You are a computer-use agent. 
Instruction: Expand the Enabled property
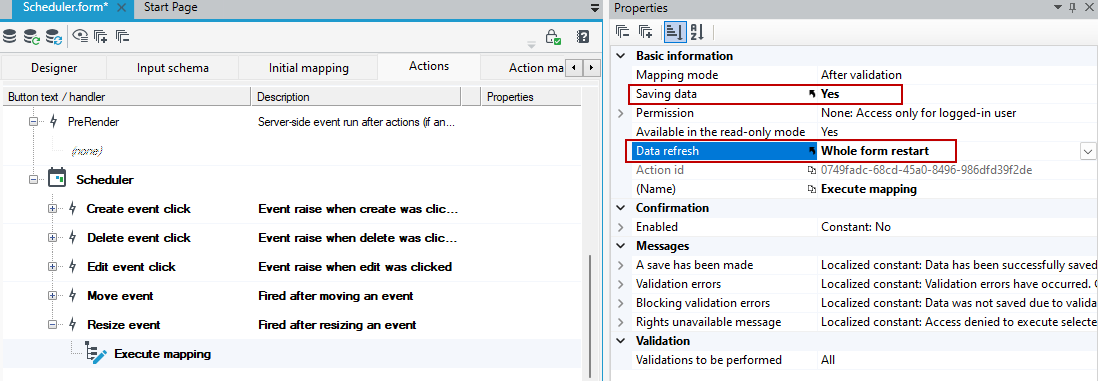click(x=620, y=227)
